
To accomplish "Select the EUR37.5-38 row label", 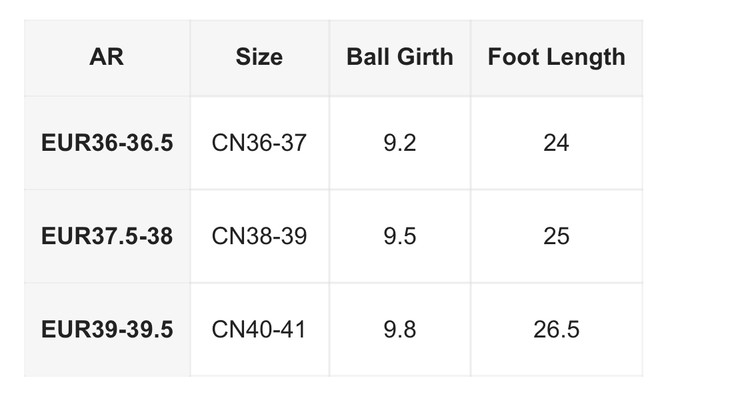I will coord(107,236).
